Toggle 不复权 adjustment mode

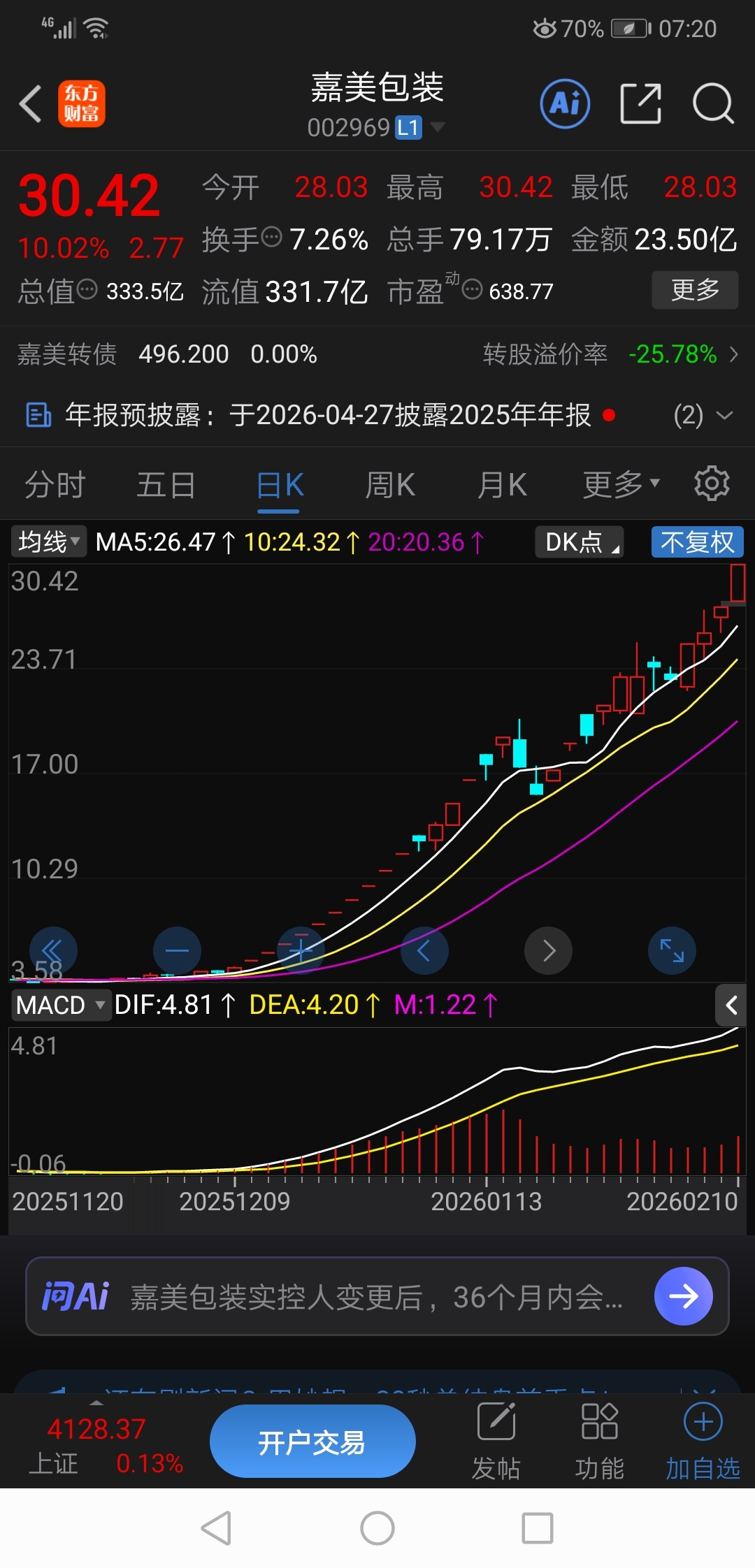pyautogui.click(x=697, y=542)
